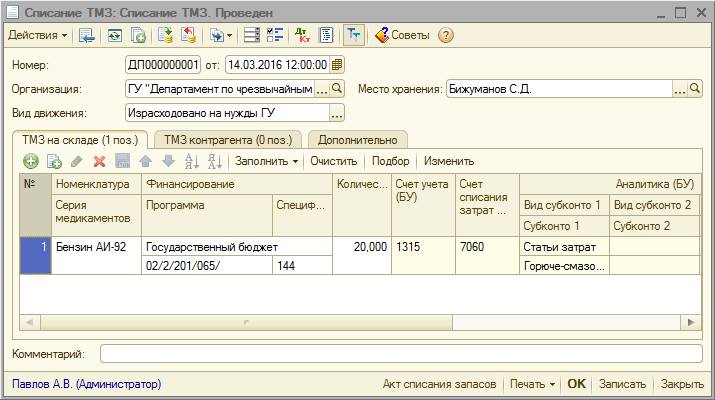Switch to ТМЗ контрагента tab
This screenshot has height=400, width=715.
[x=228, y=140]
